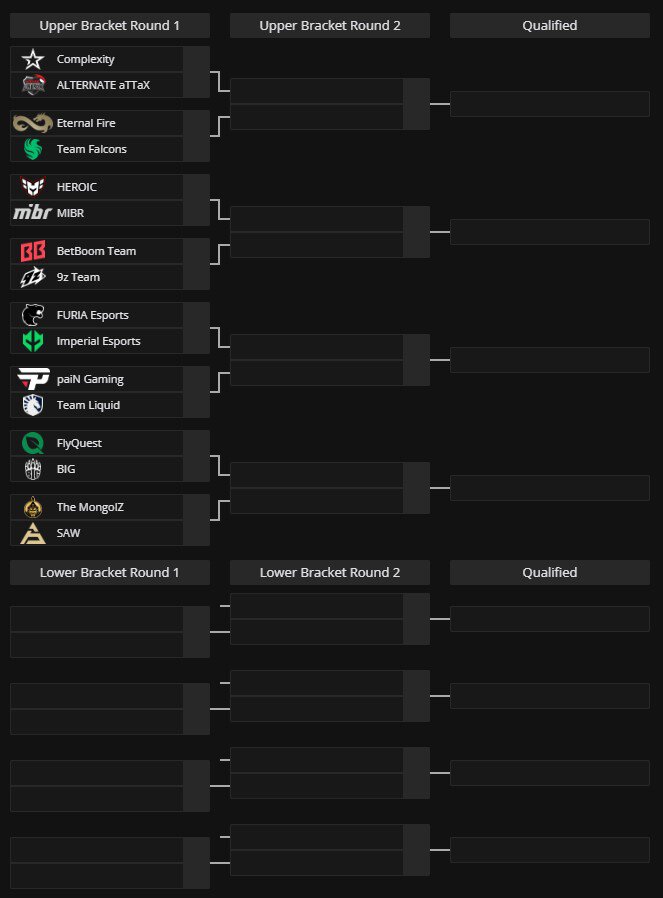Click the Team Falcons green logo
This screenshot has width=663, height=898.
click(x=33, y=149)
